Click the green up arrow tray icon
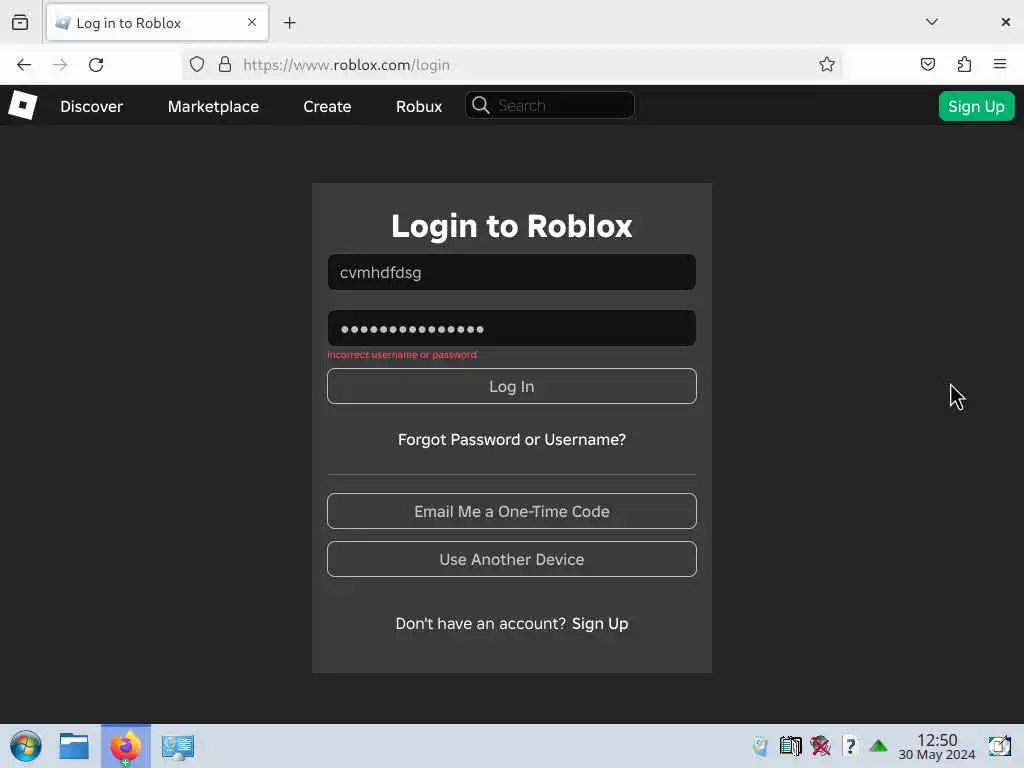This screenshot has width=1024, height=768. [x=878, y=746]
